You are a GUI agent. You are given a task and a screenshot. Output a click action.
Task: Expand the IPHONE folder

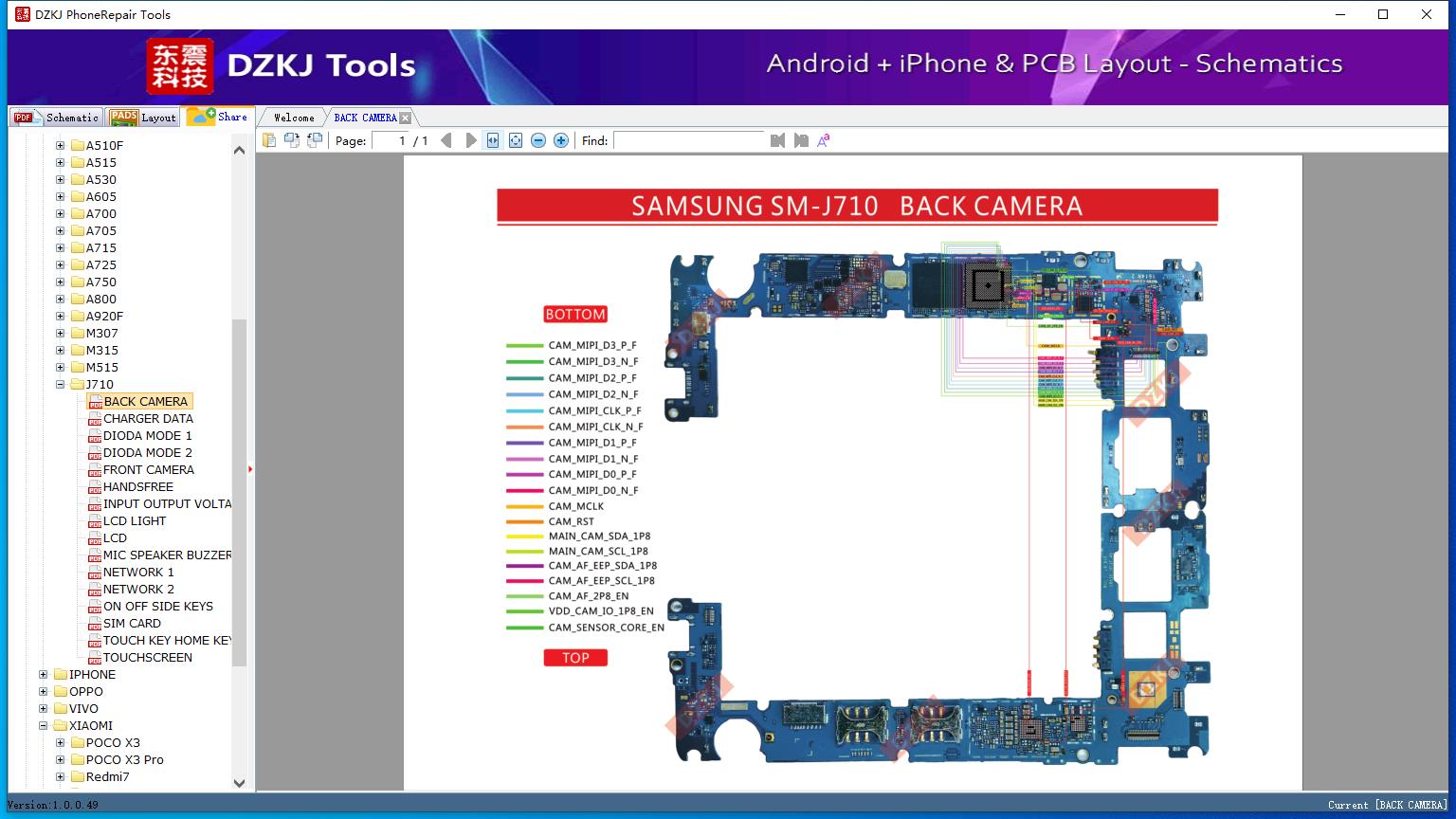[44, 675]
